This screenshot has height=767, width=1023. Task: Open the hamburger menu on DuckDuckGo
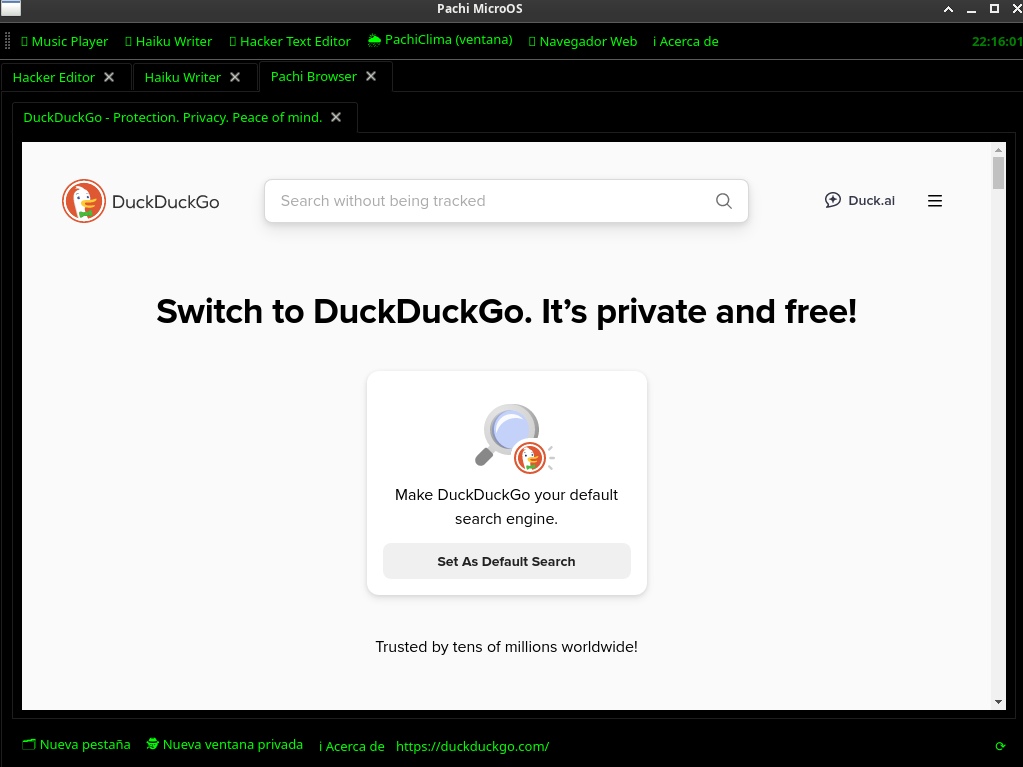coord(935,201)
